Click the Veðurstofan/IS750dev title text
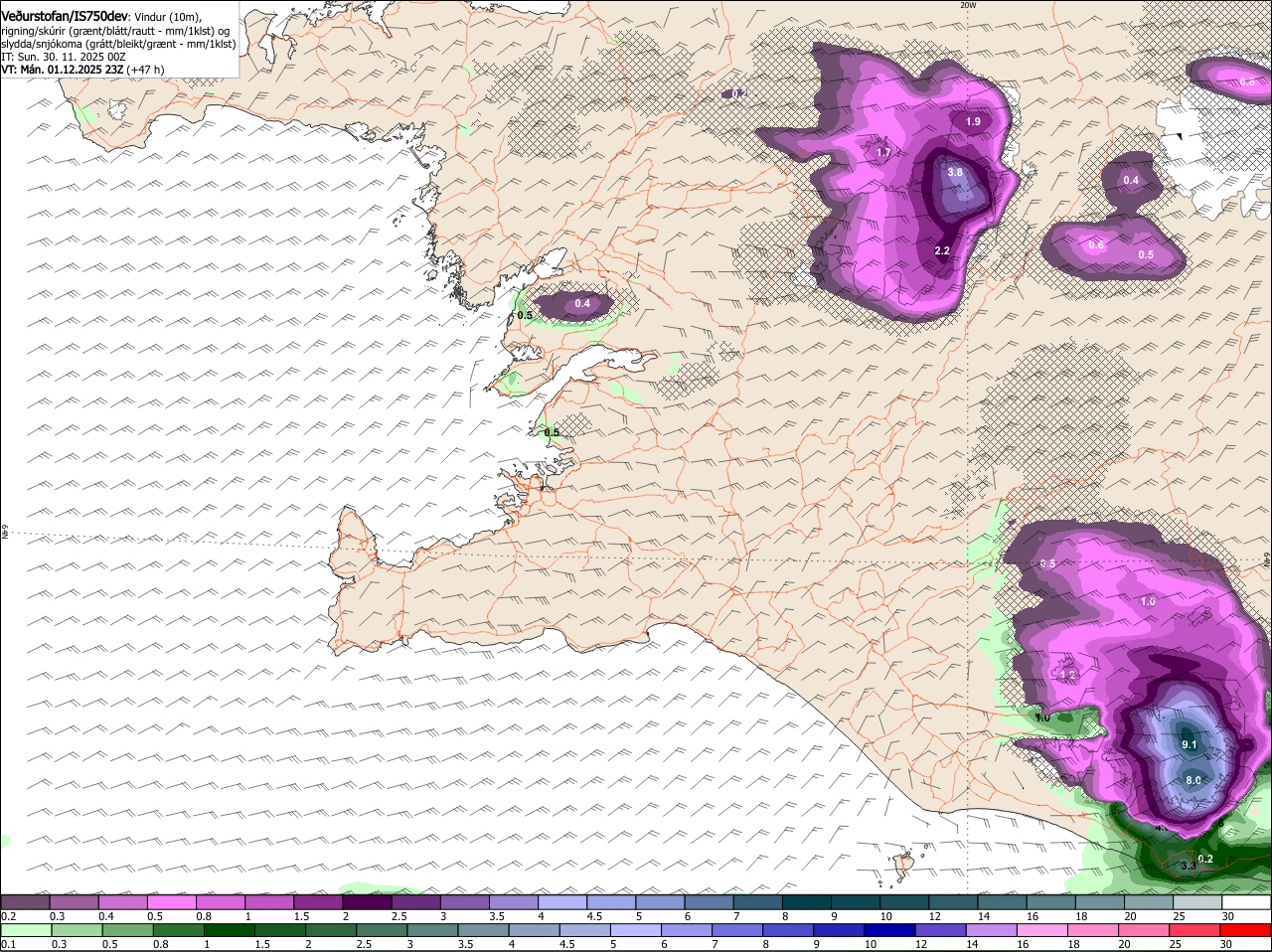The height and width of the screenshot is (952, 1272). click(x=64, y=17)
